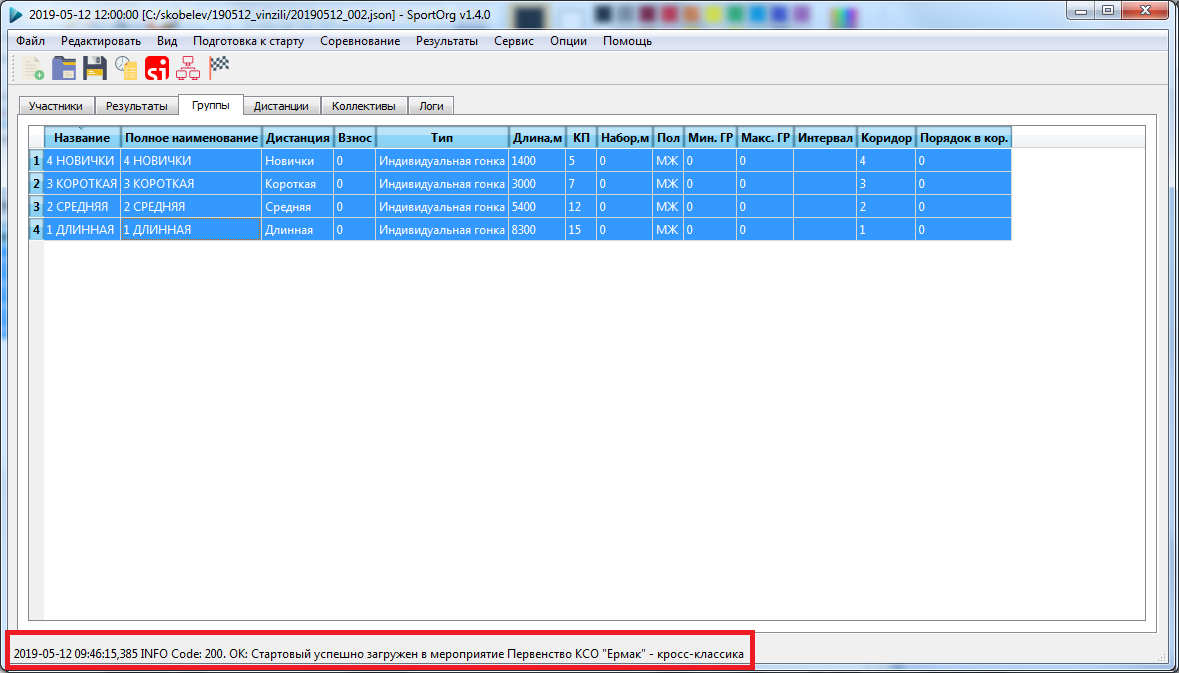Click the 2 СРЕДНЯЯ cell in Полное наименование column
The width and height of the screenshot is (1179, 673).
[191, 206]
